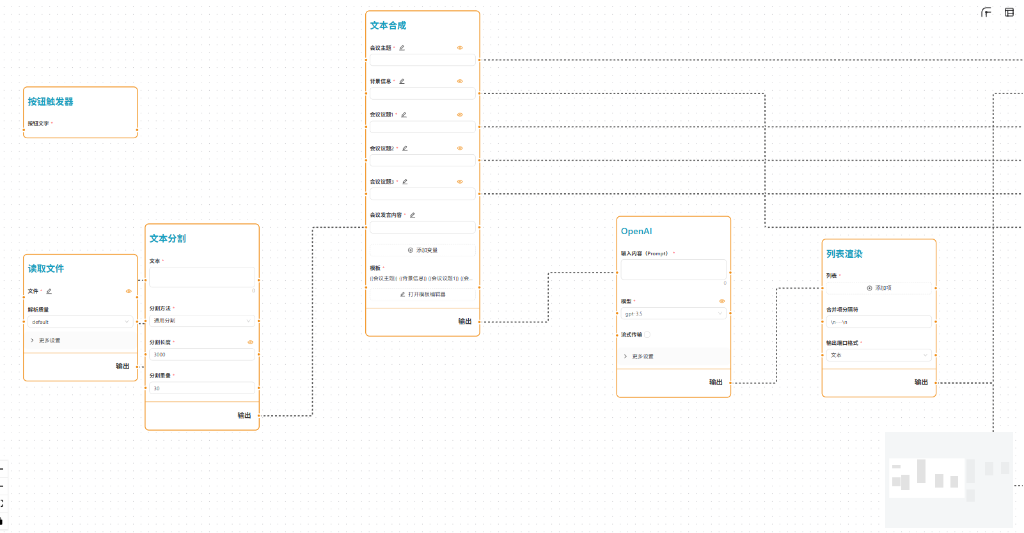Toggle visibility eye for 分割长度 field
Viewport: 1024px width, 533px height.
(250, 342)
